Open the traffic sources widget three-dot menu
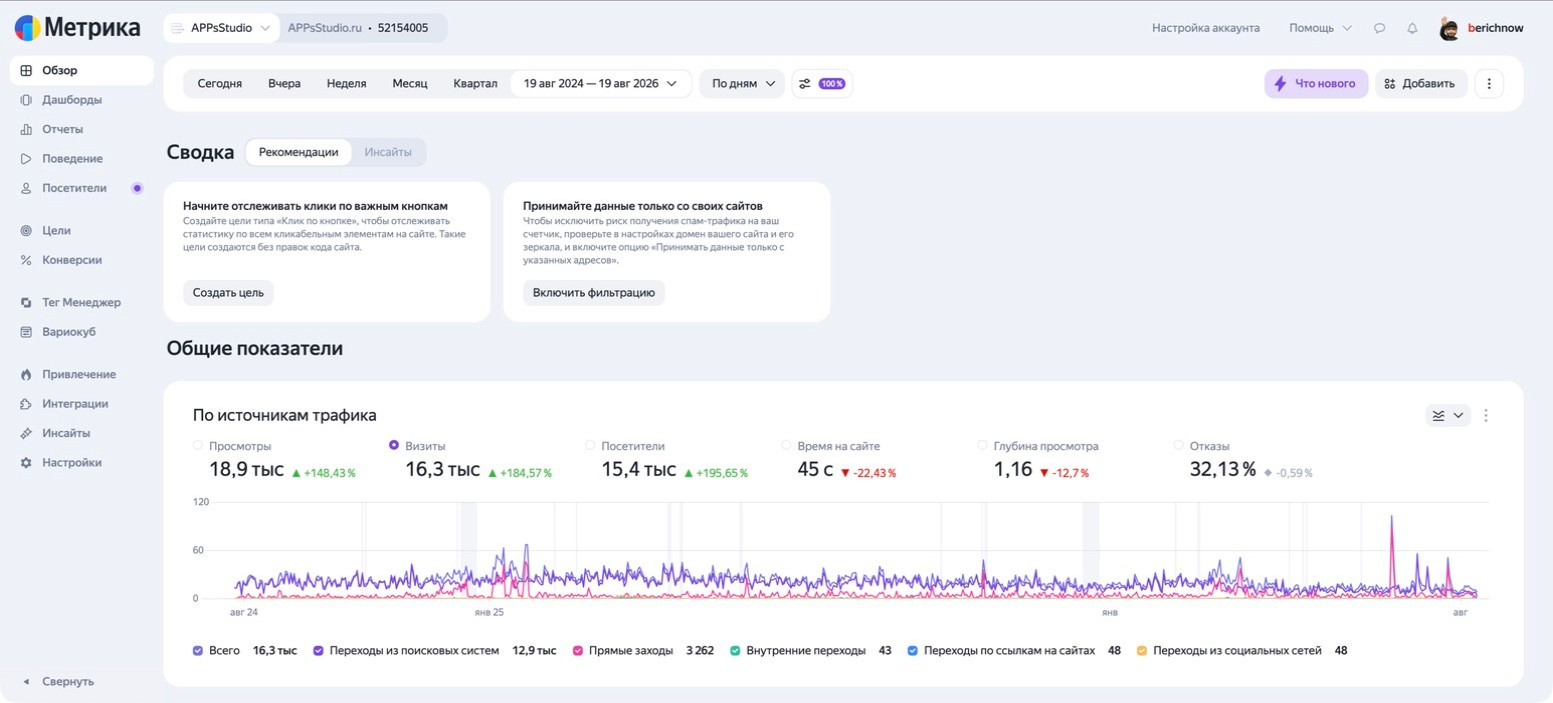The height and width of the screenshot is (703, 1553). 1486,415
